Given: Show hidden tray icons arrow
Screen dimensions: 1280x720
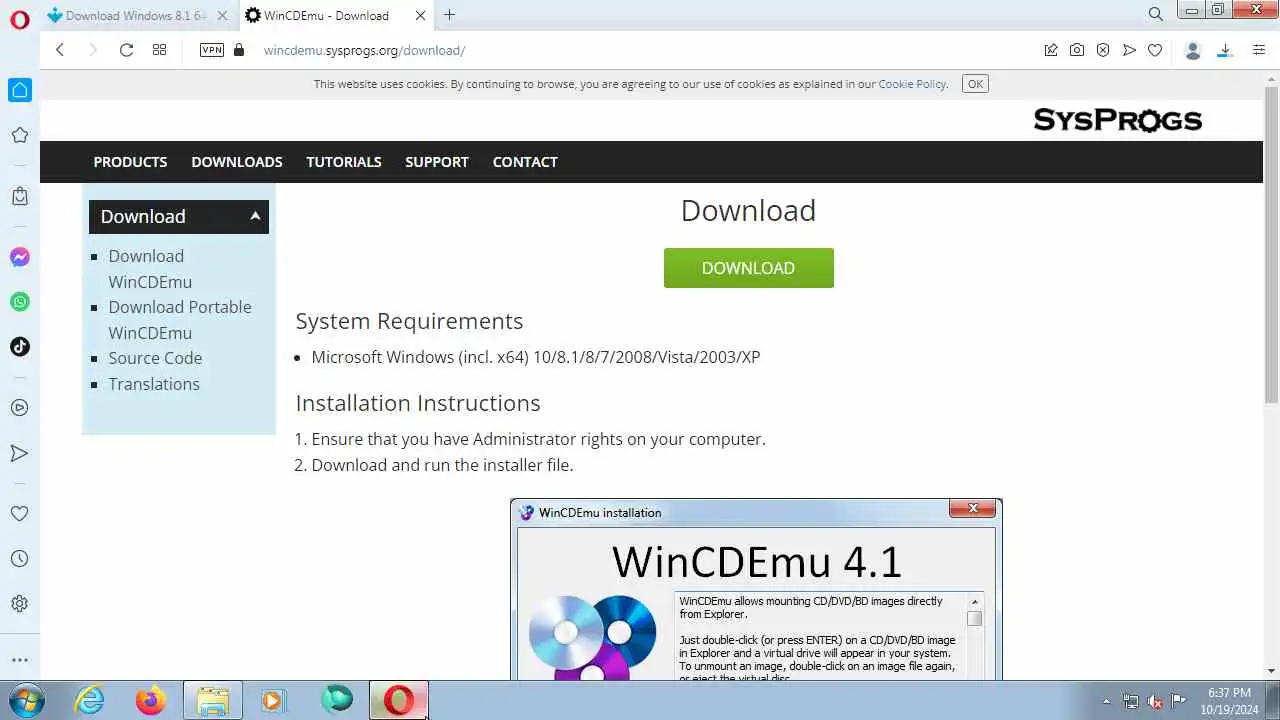Looking at the screenshot, I should (x=1106, y=701).
